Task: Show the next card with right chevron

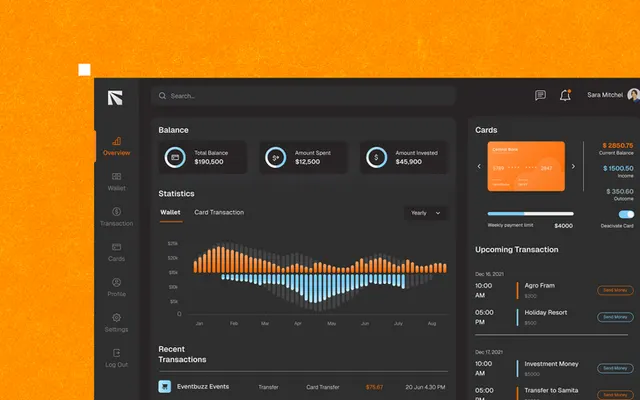Action: (x=573, y=166)
